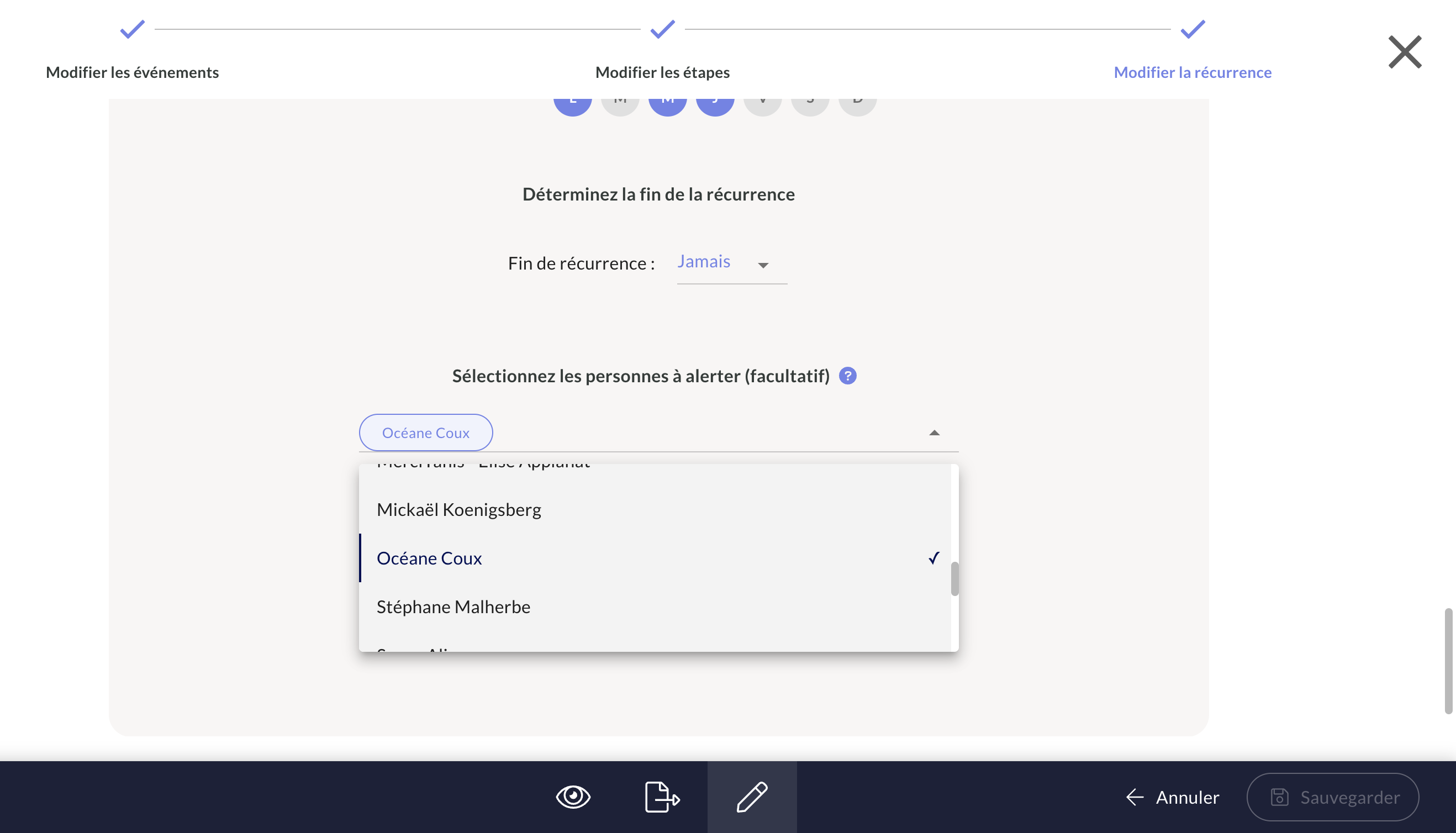
Task: Click the Sauvegarder button
Action: (x=1332, y=797)
